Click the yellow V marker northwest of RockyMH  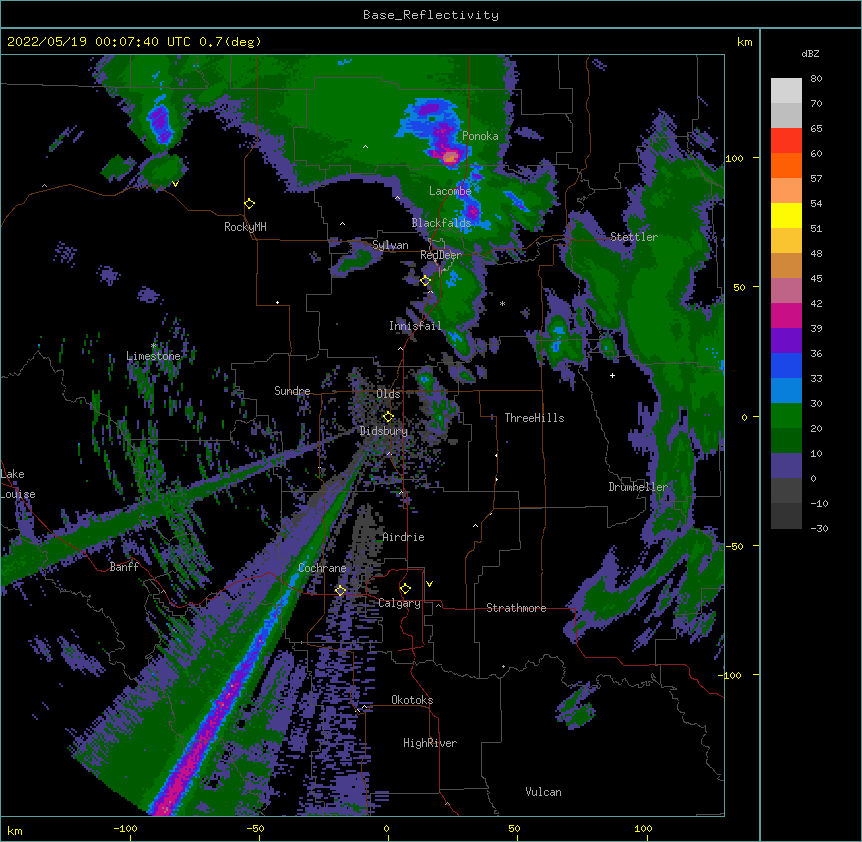[175, 184]
